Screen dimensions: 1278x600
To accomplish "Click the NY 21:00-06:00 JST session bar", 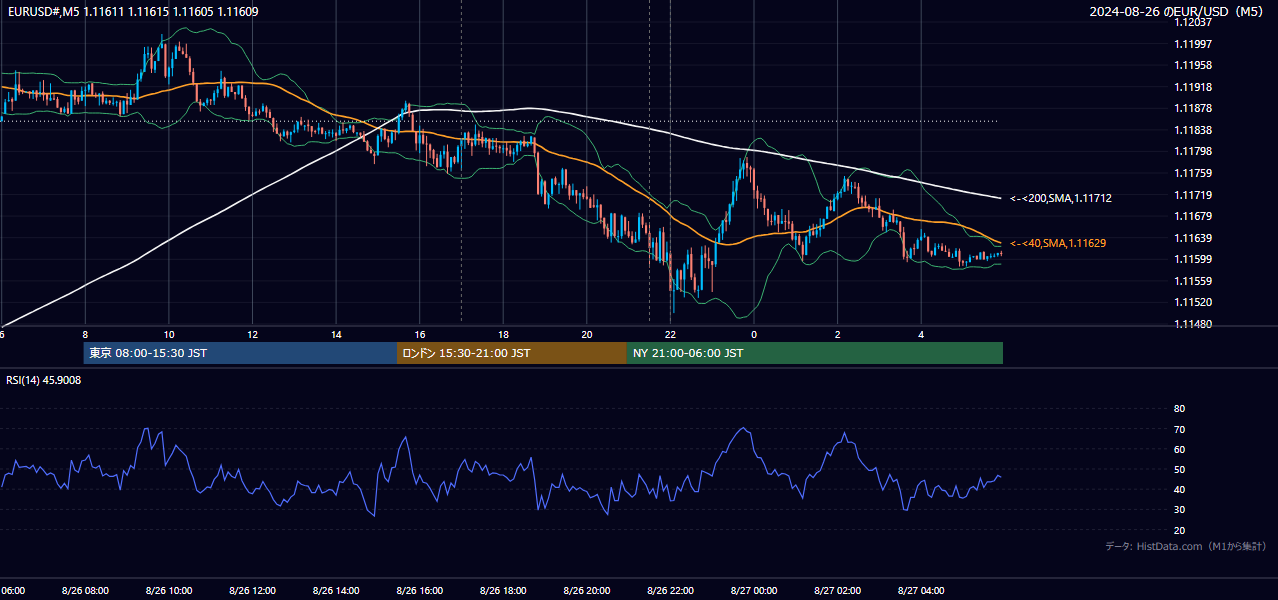I will [x=815, y=353].
